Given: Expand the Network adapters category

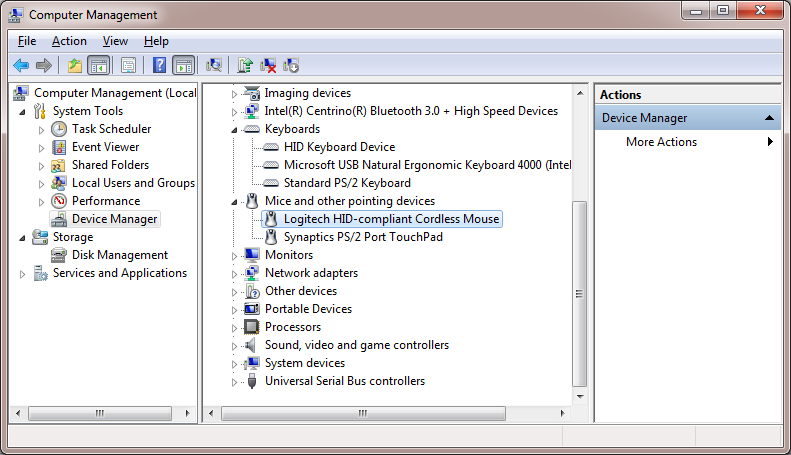Looking at the screenshot, I should 234,274.
